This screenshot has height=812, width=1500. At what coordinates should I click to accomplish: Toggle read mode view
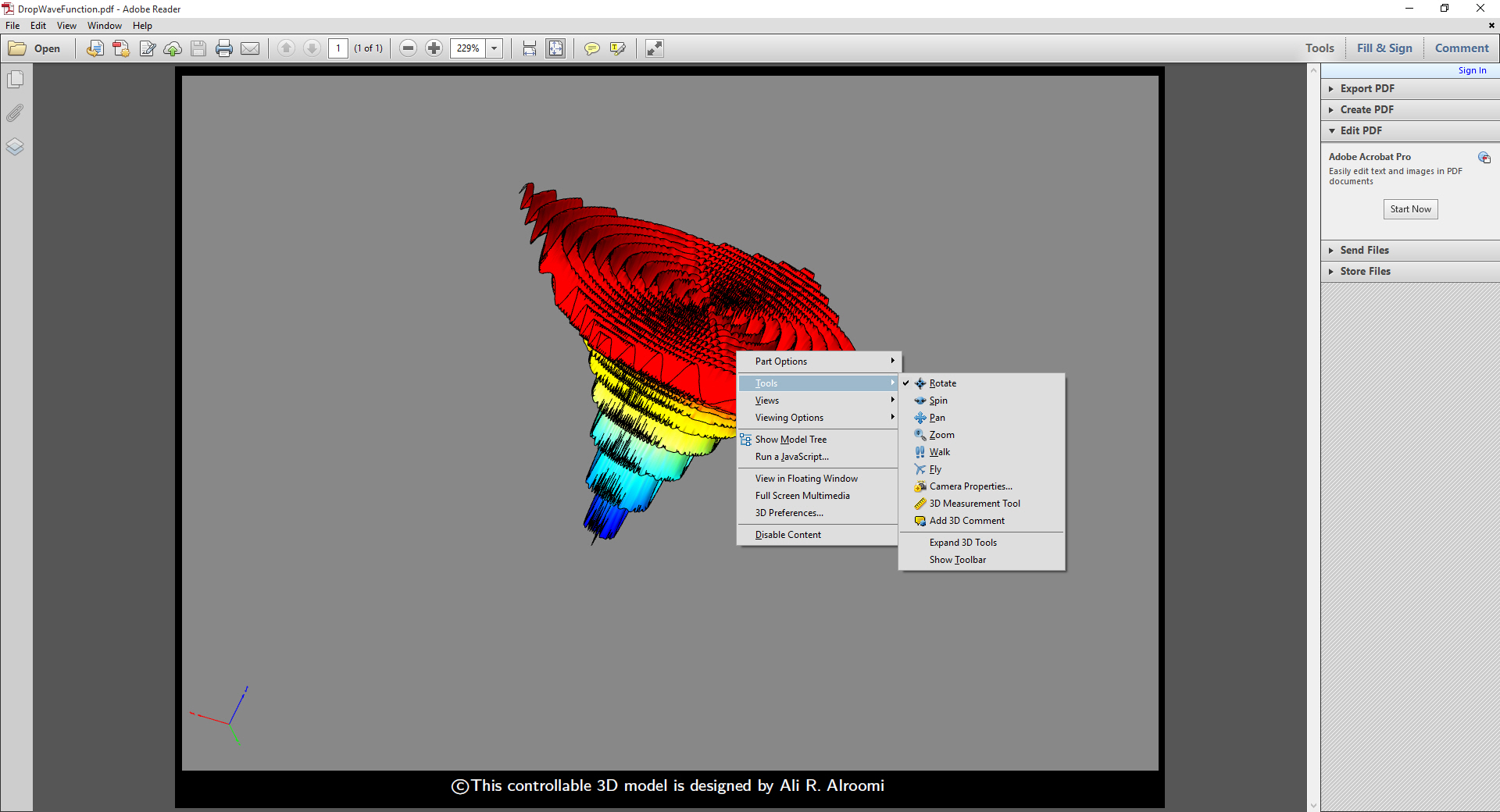[x=655, y=48]
